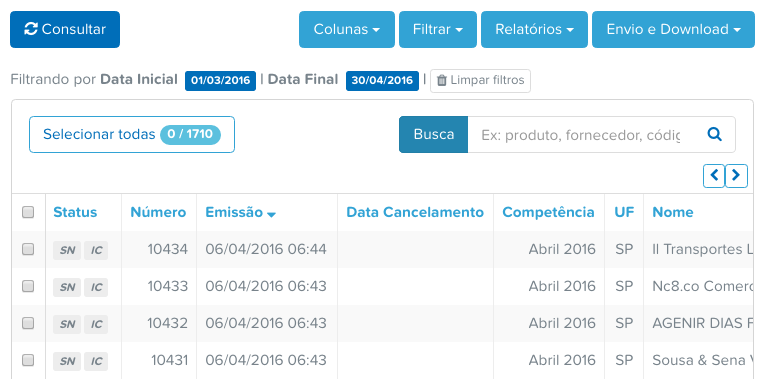Go to previous page chevron
This screenshot has width=764, height=379.
pyautogui.click(x=714, y=175)
